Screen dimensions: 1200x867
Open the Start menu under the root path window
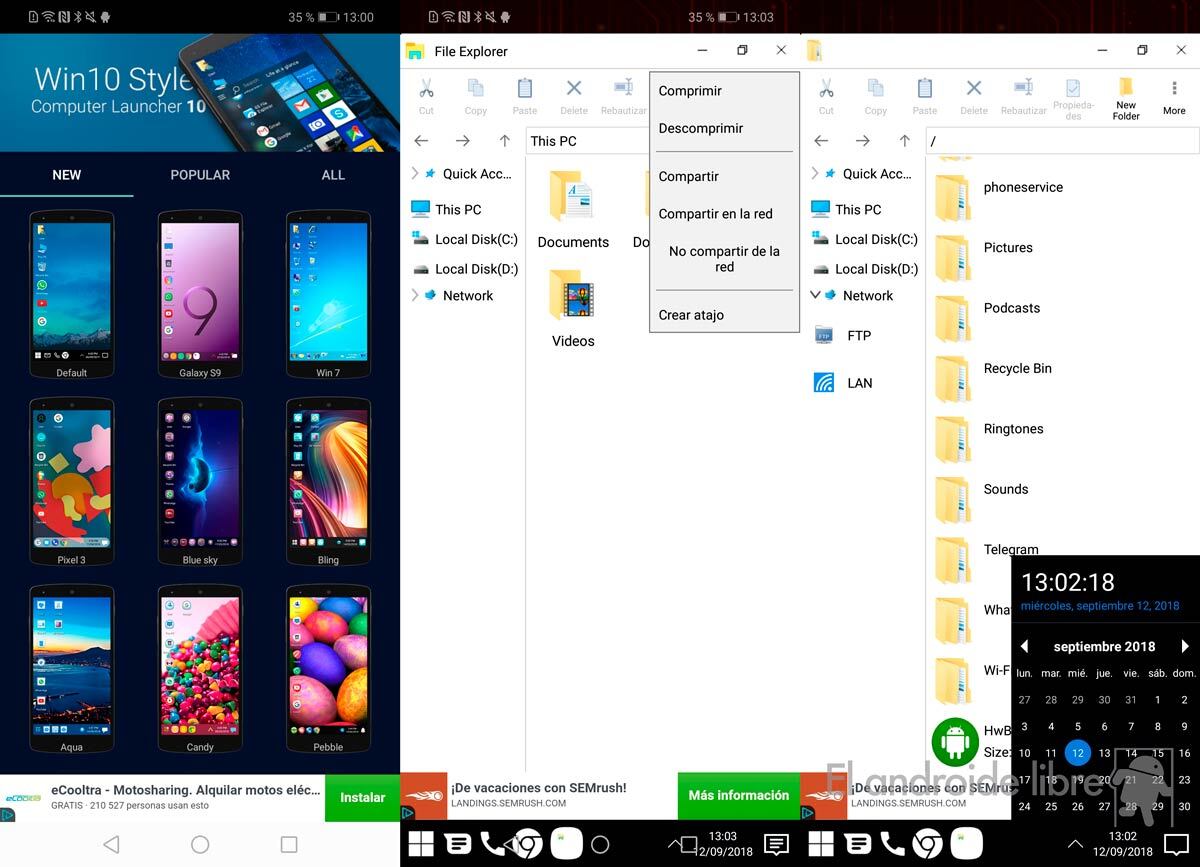click(x=821, y=845)
